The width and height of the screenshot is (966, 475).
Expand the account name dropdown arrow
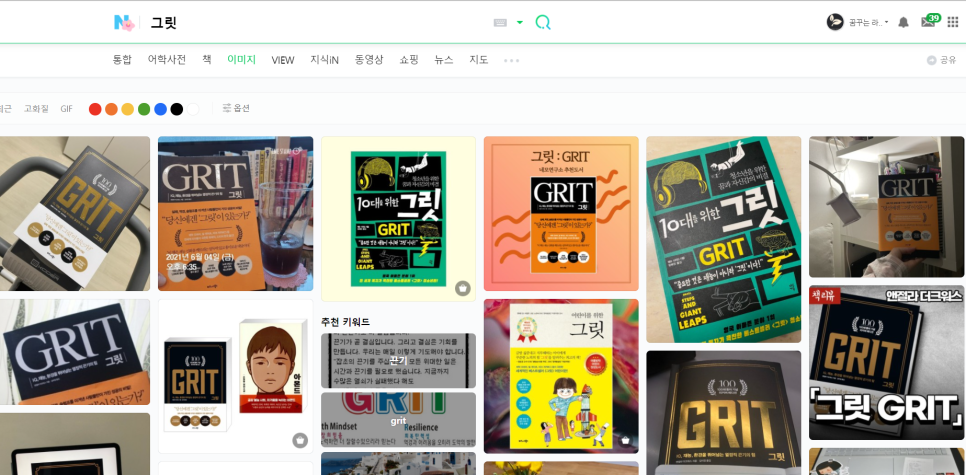click(887, 23)
